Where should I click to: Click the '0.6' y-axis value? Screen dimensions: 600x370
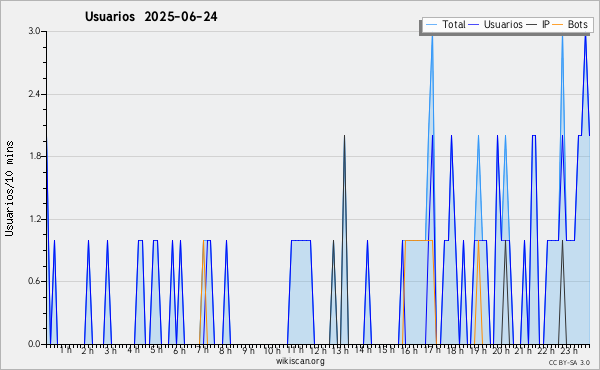(34, 281)
